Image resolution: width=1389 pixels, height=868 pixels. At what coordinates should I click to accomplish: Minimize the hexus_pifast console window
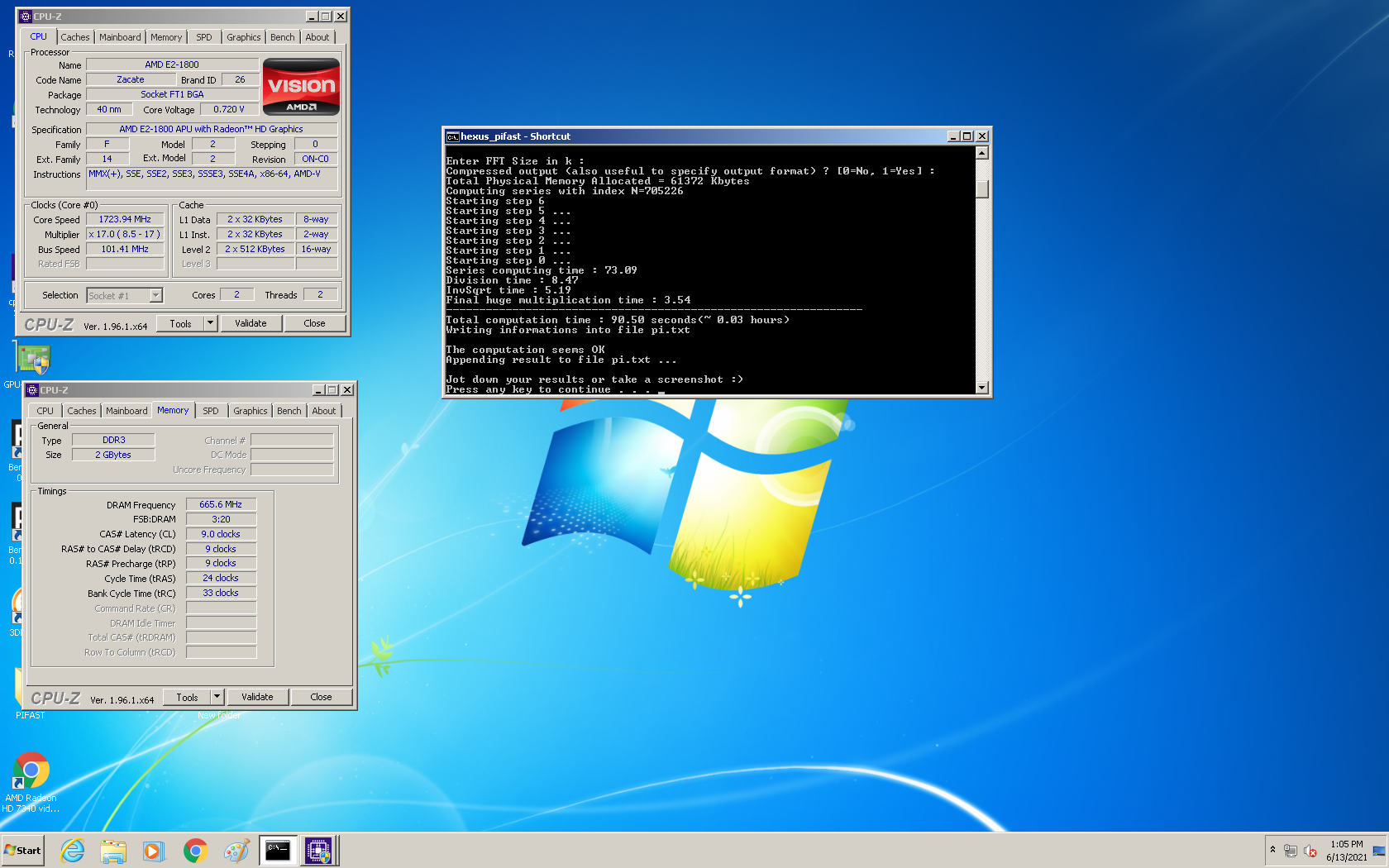click(x=953, y=136)
